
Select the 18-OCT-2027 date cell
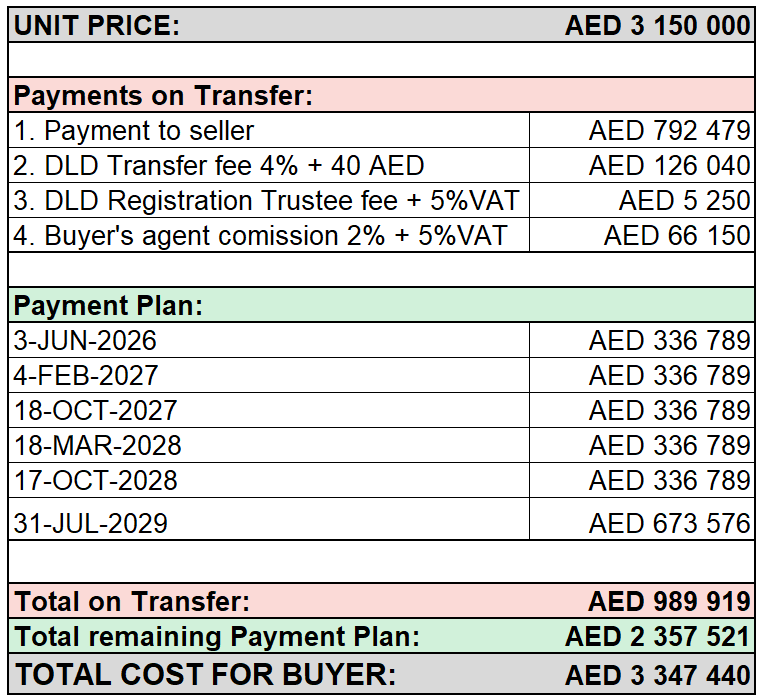coord(269,410)
